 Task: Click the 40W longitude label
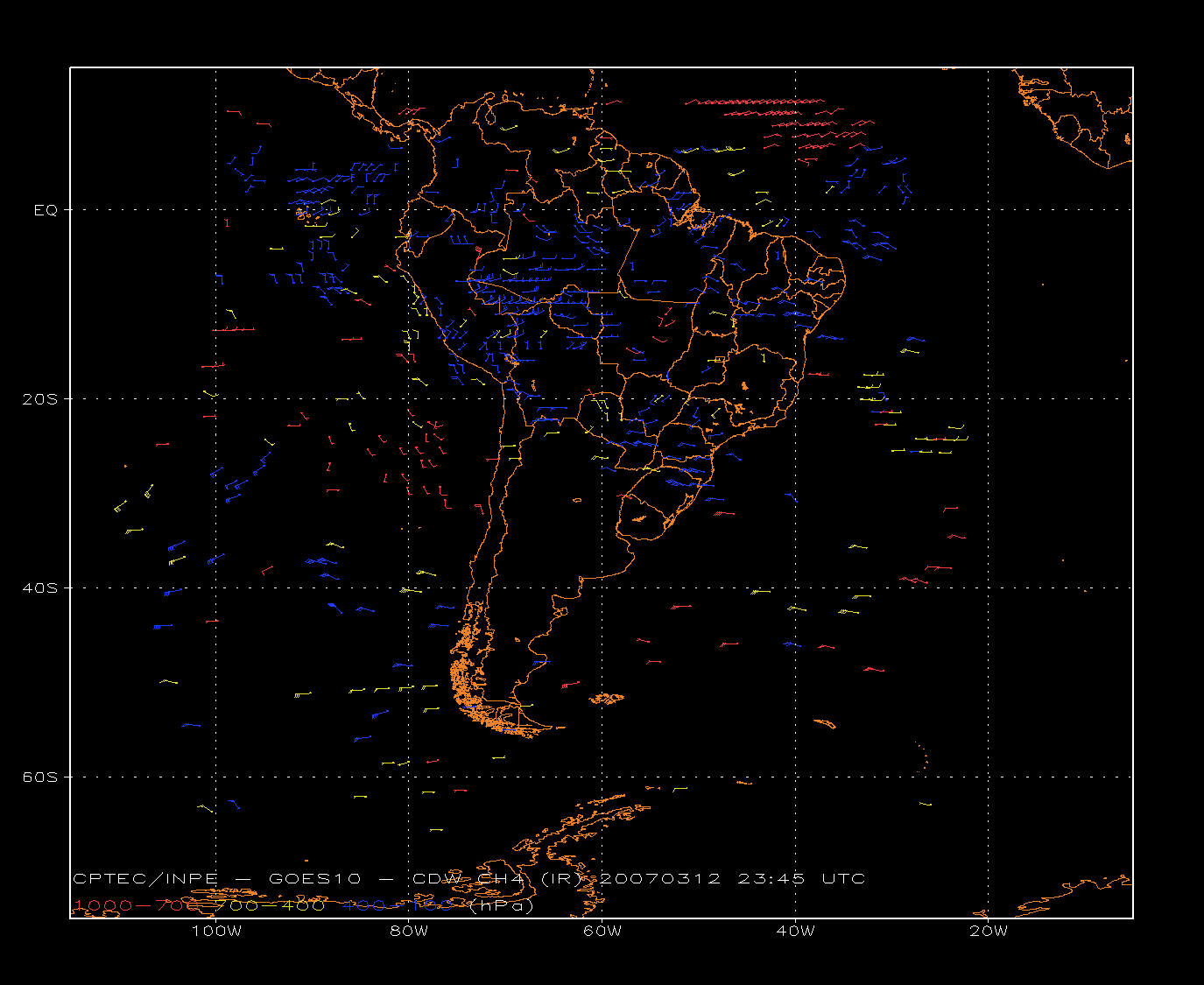(795, 932)
